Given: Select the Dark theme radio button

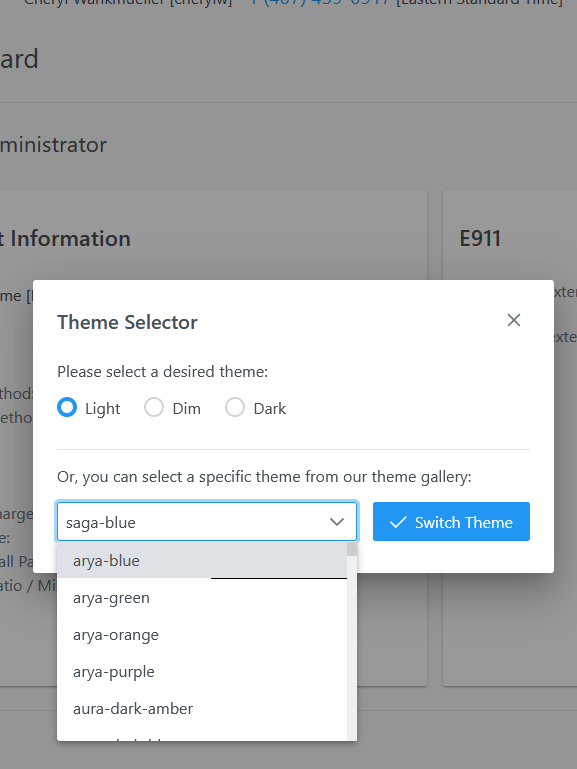Looking at the screenshot, I should (x=235, y=407).
